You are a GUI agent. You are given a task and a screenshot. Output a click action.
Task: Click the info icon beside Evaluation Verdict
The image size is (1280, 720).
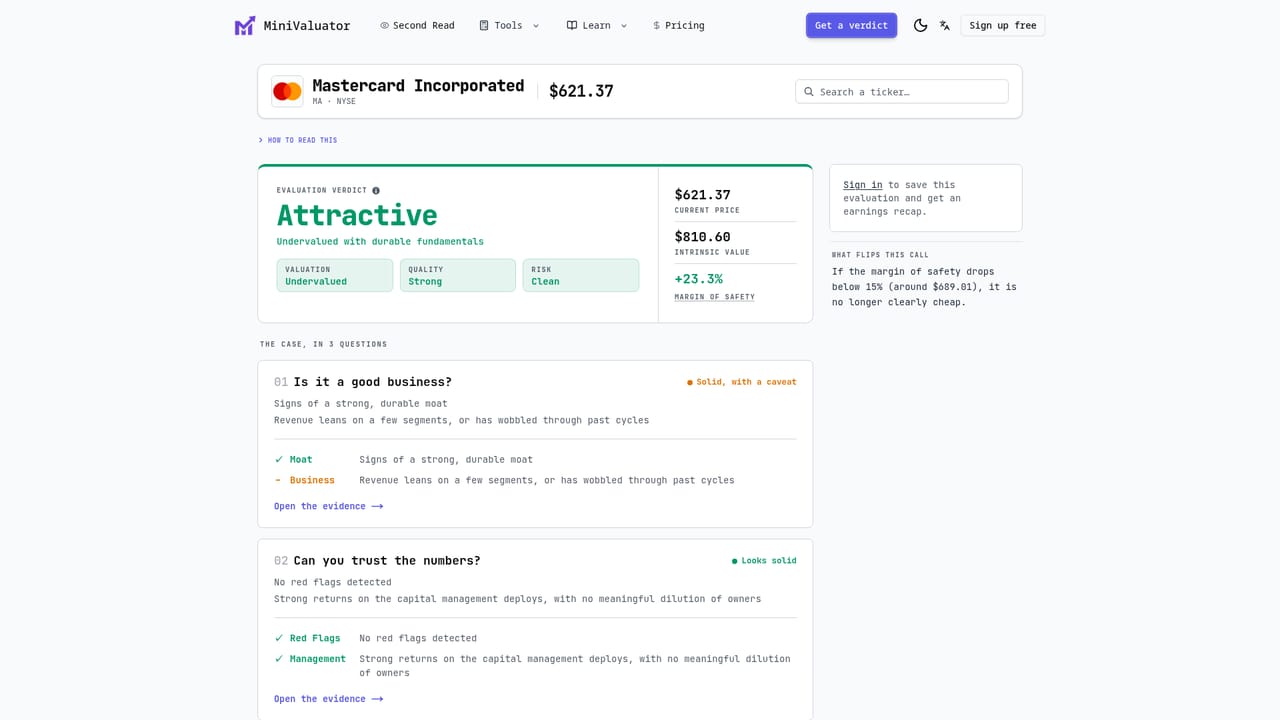click(376, 190)
